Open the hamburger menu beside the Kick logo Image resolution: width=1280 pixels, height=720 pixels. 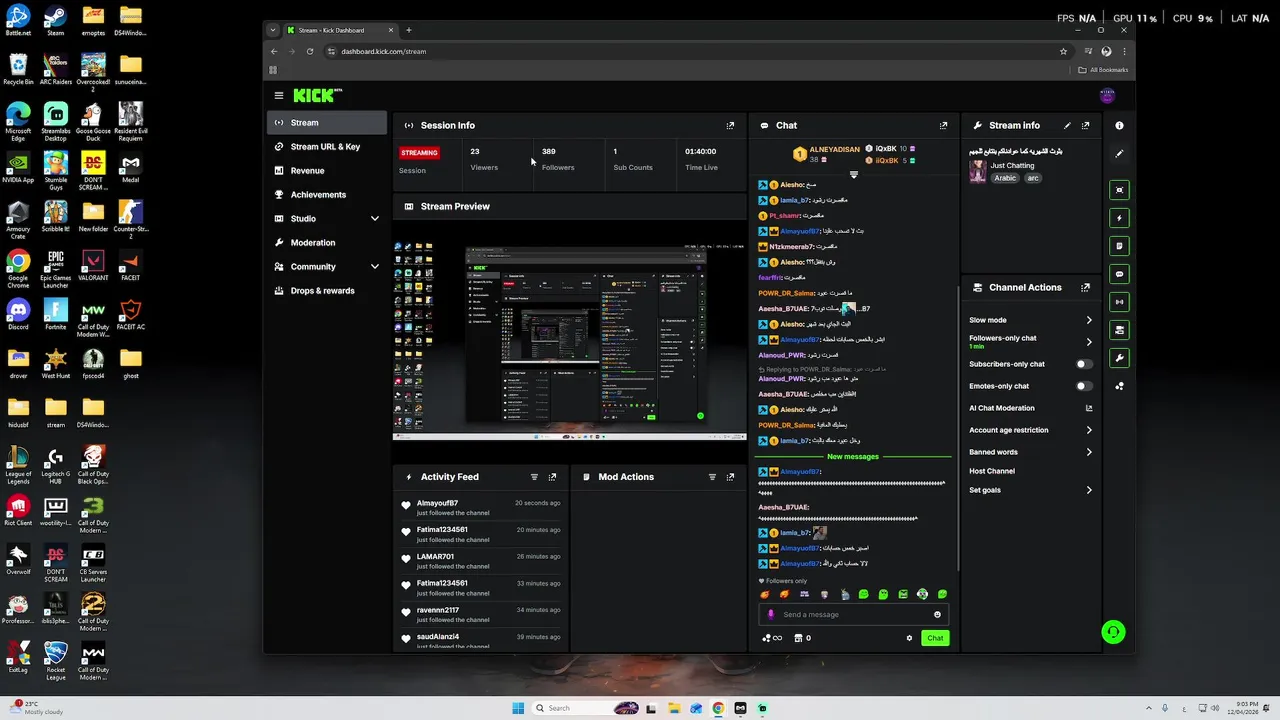click(x=279, y=95)
